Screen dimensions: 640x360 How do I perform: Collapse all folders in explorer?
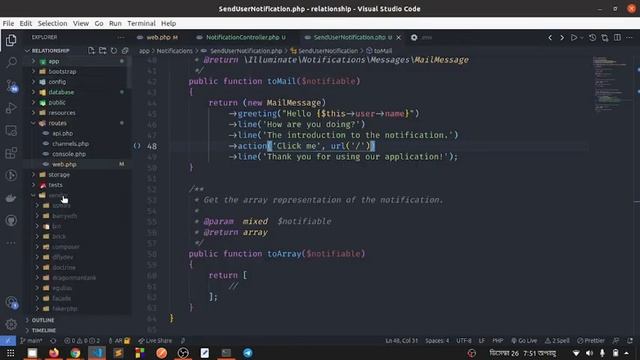pos(125,51)
